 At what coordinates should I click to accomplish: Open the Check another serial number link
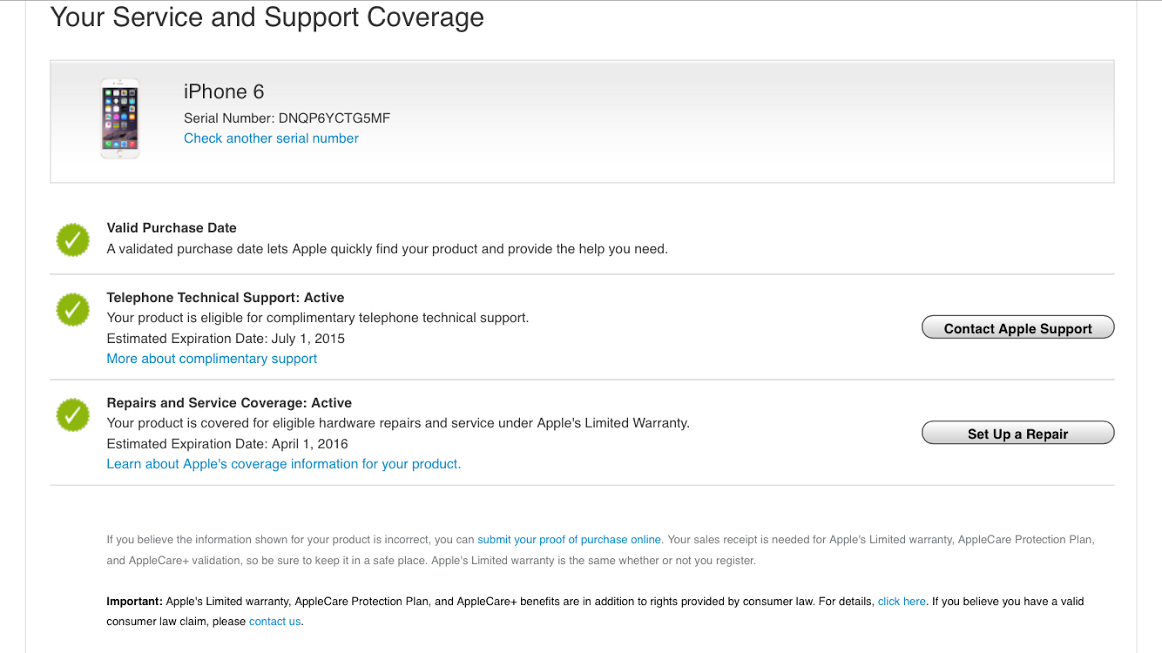[271, 139]
